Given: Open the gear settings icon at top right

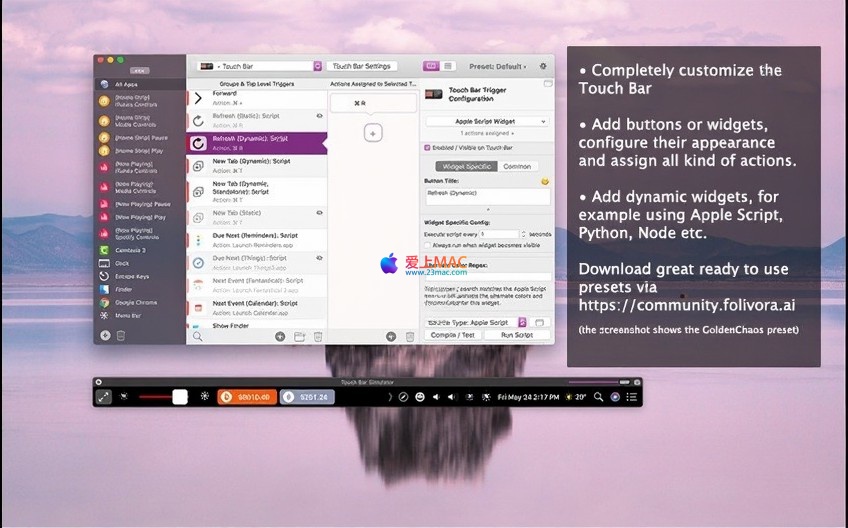Looking at the screenshot, I should [543, 66].
